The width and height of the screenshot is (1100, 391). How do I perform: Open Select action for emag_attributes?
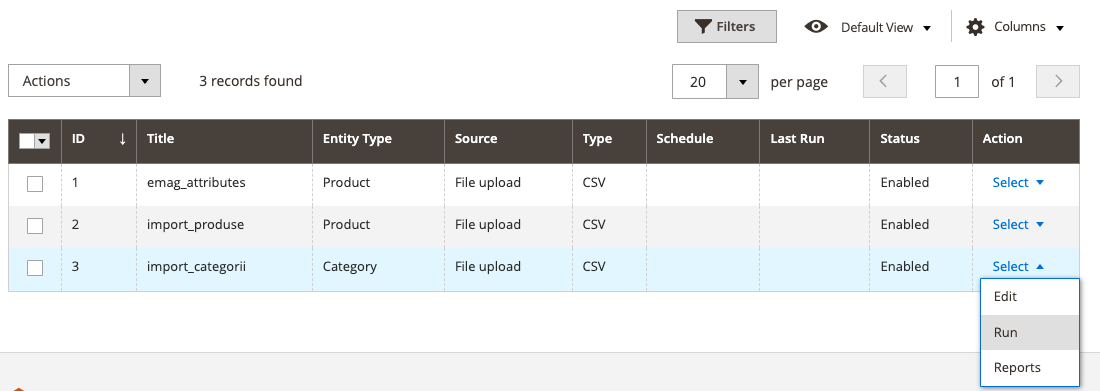click(x=1018, y=183)
